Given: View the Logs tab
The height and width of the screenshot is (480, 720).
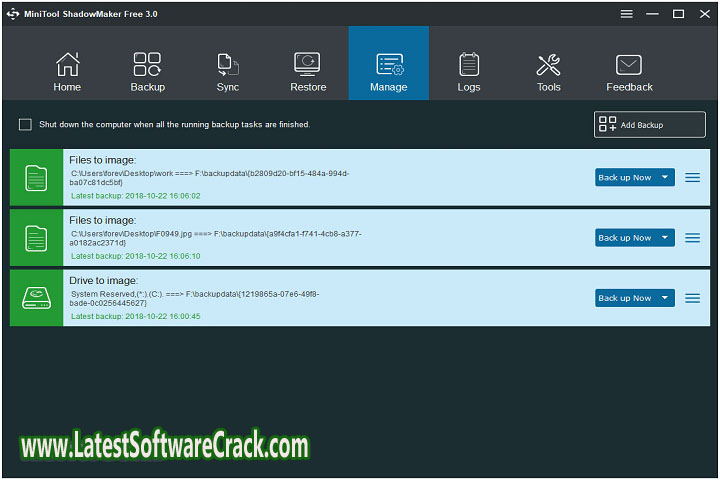Looking at the screenshot, I should [469, 72].
